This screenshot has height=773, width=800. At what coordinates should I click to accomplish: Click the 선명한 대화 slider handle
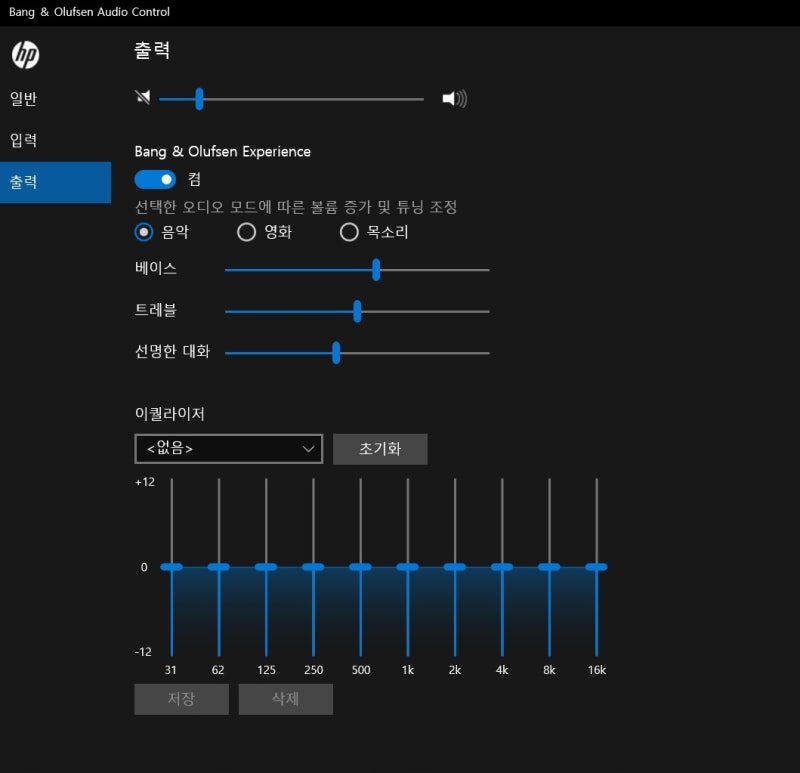(x=336, y=353)
